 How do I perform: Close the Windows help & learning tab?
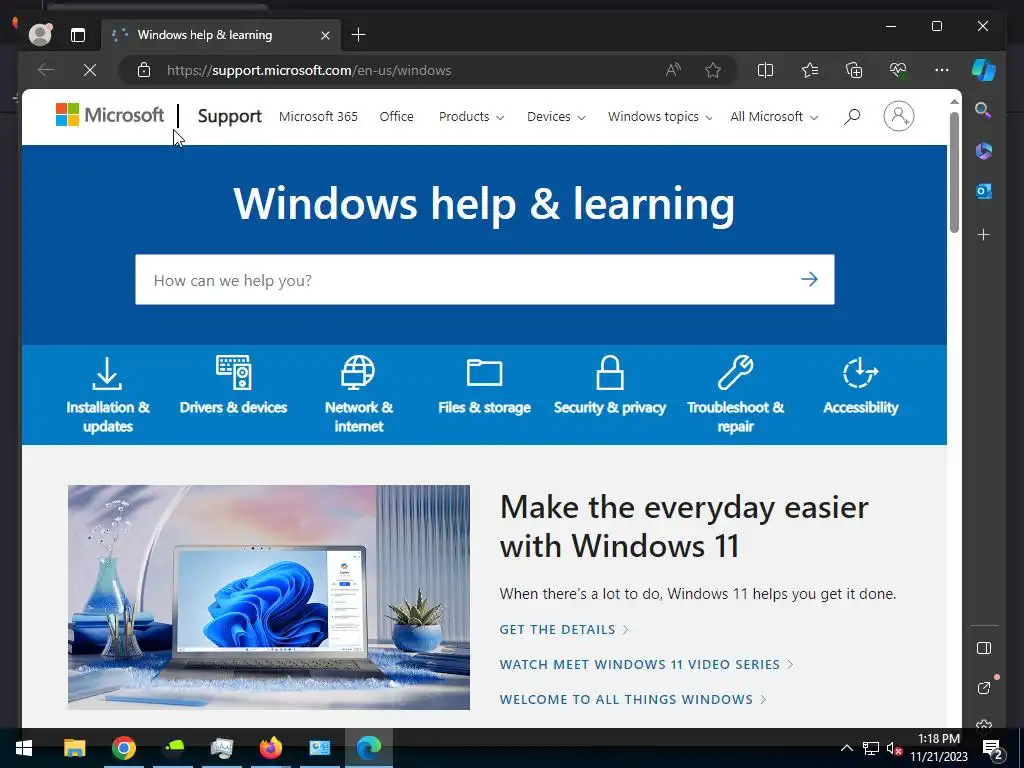(325, 35)
